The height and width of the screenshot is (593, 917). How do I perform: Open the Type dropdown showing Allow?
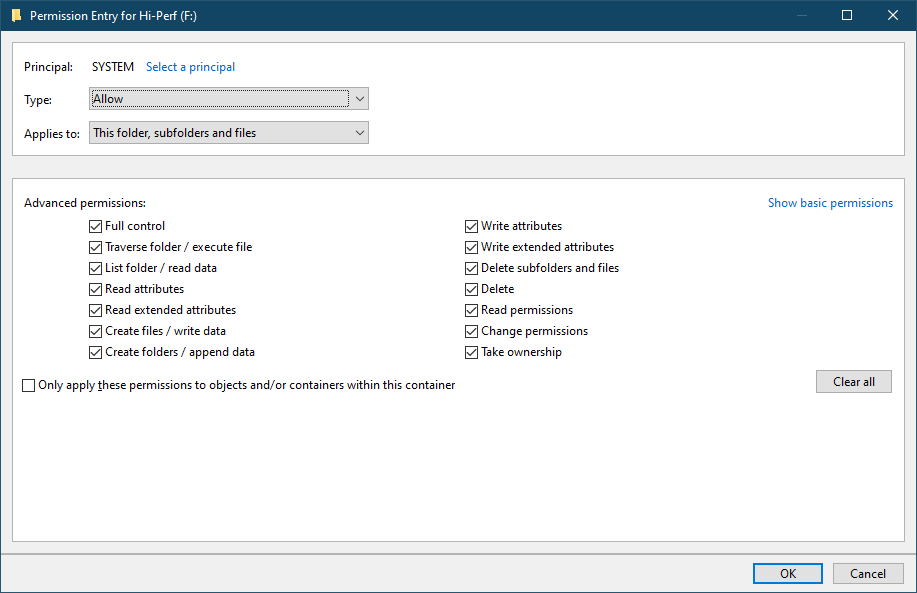[x=229, y=99]
